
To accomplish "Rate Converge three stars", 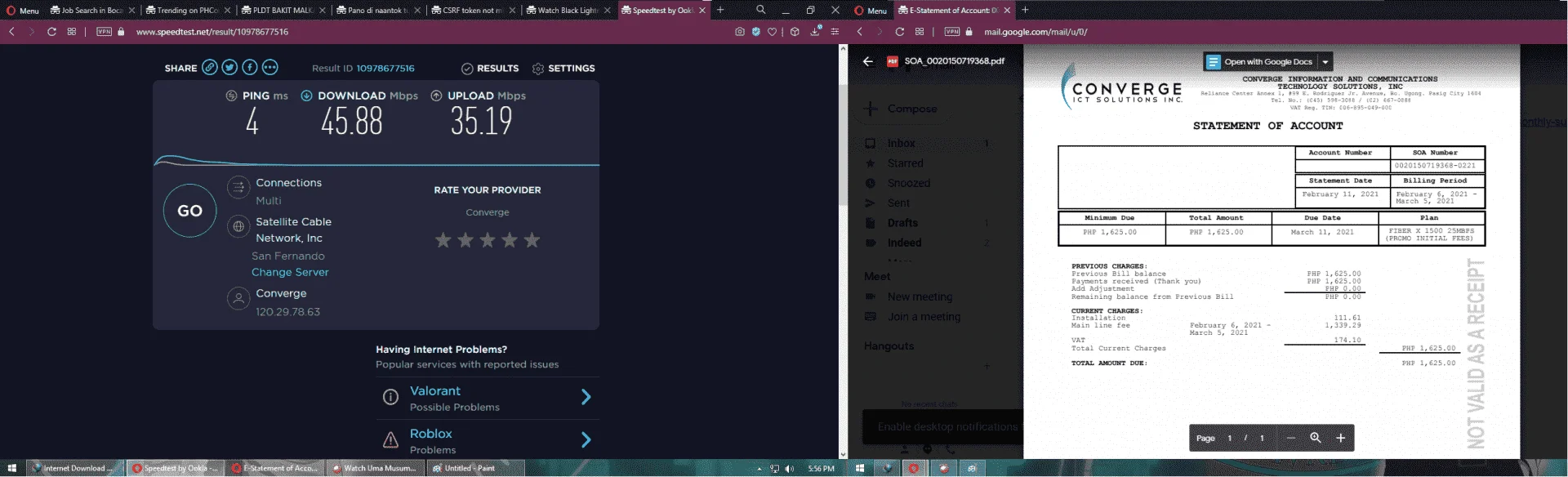I will pos(488,240).
